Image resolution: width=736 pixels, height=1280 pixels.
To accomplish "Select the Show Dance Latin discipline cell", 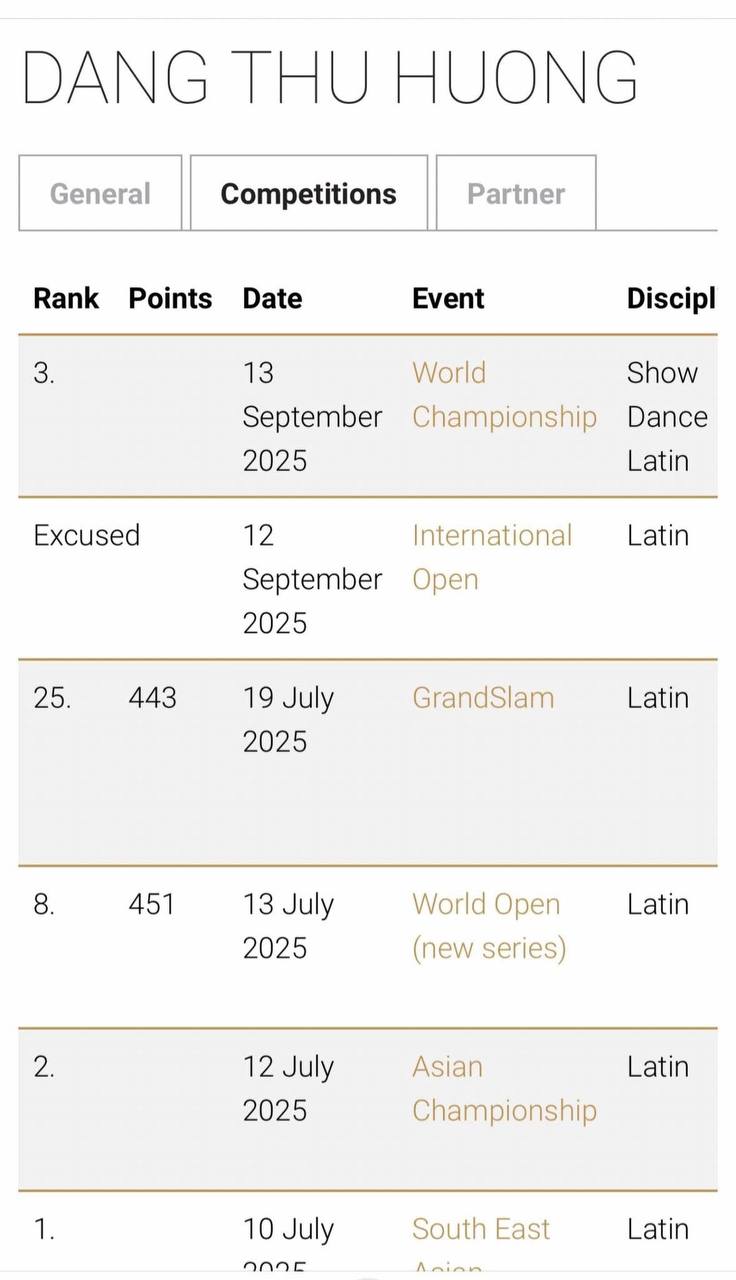I will point(667,416).
